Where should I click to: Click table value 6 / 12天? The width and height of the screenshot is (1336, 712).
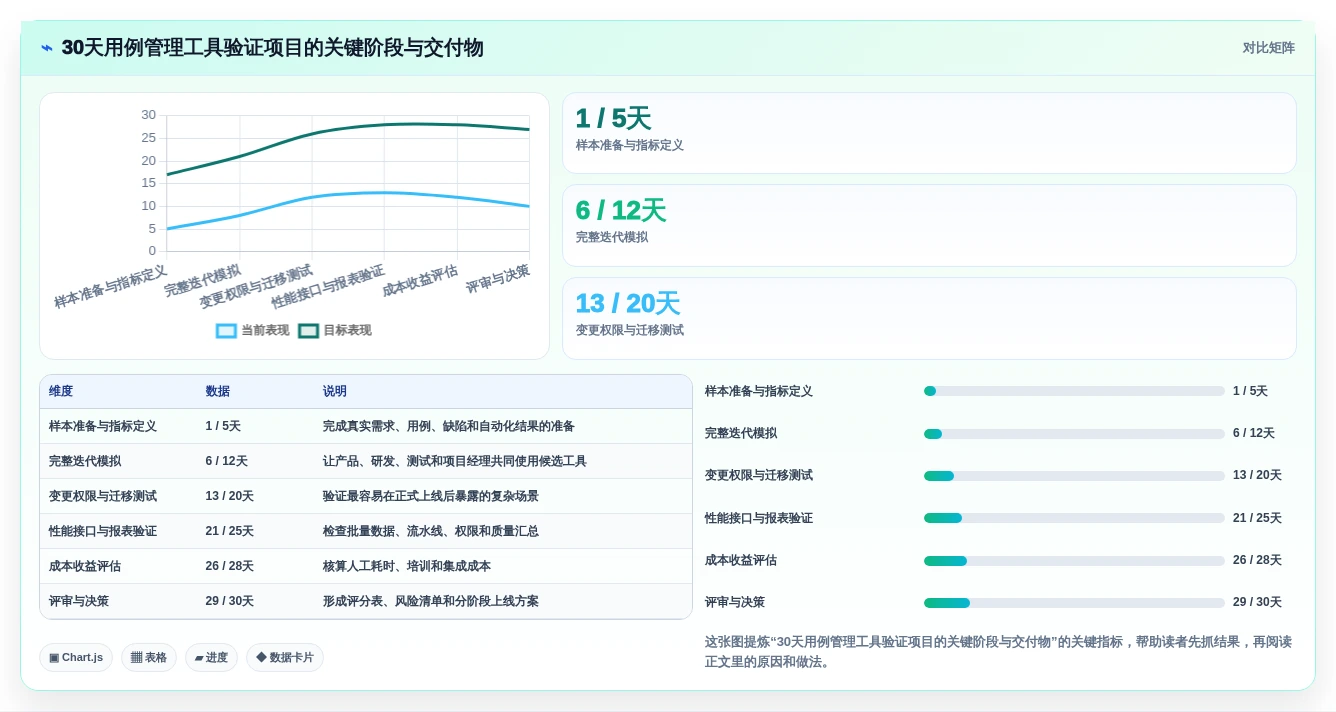pos(226,461)
